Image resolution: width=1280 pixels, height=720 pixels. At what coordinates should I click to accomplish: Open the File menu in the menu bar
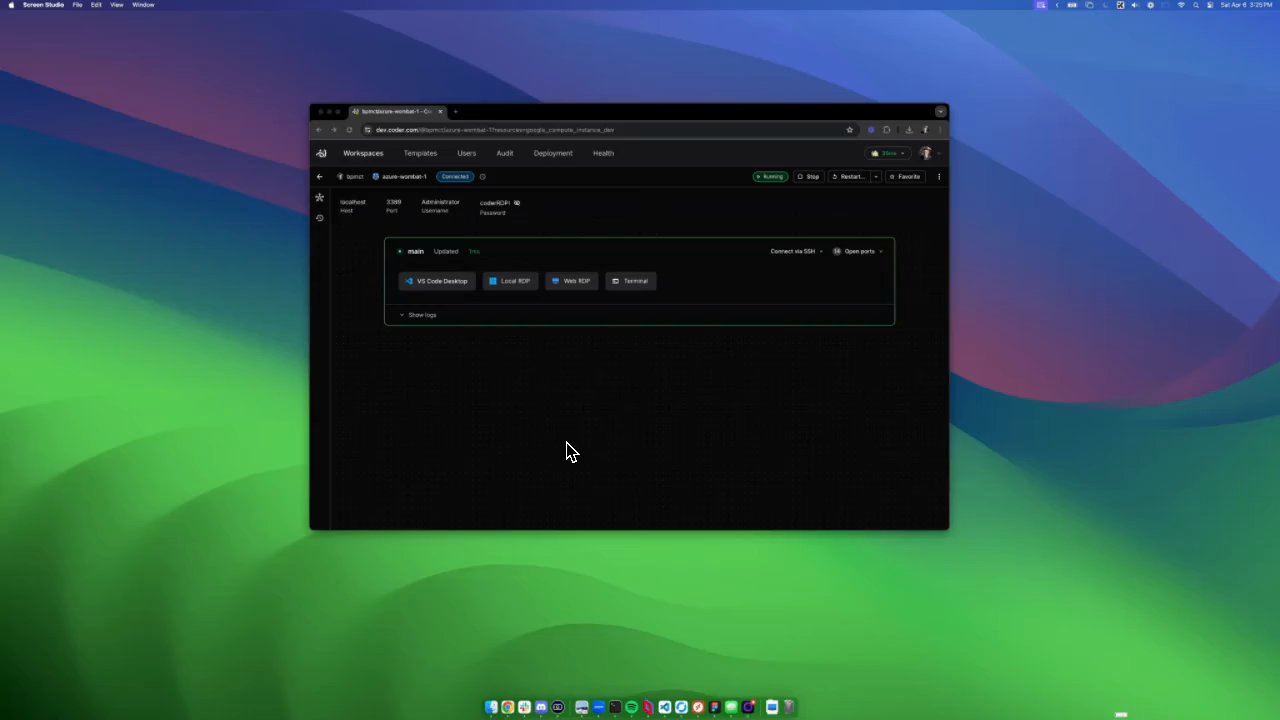click(x=77, y=5)
